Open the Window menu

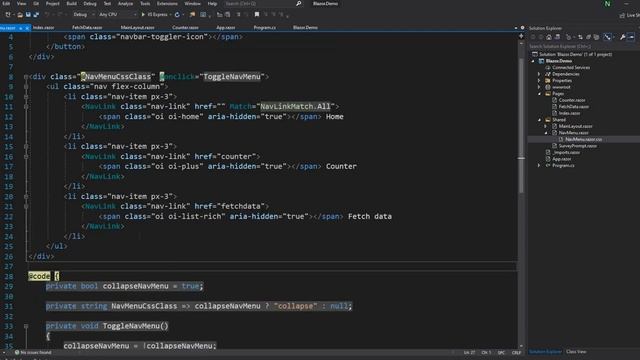192,4
